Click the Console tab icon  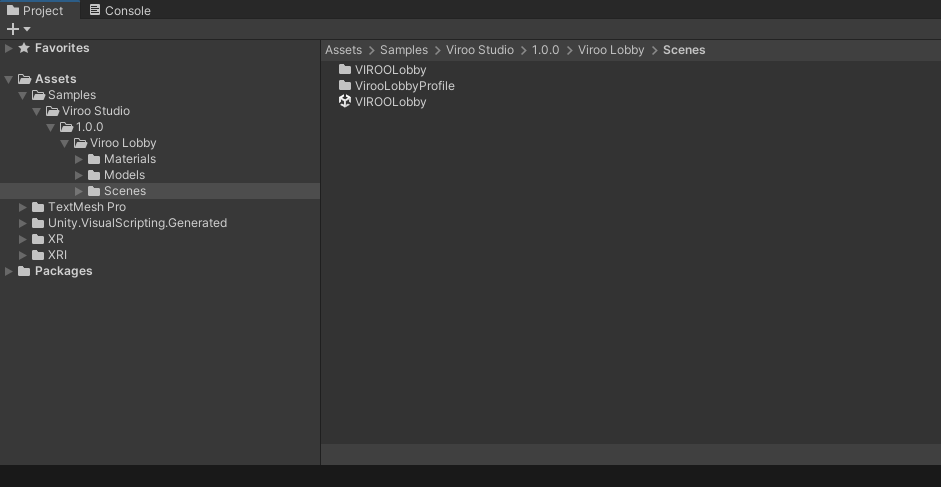click(94, 10)
